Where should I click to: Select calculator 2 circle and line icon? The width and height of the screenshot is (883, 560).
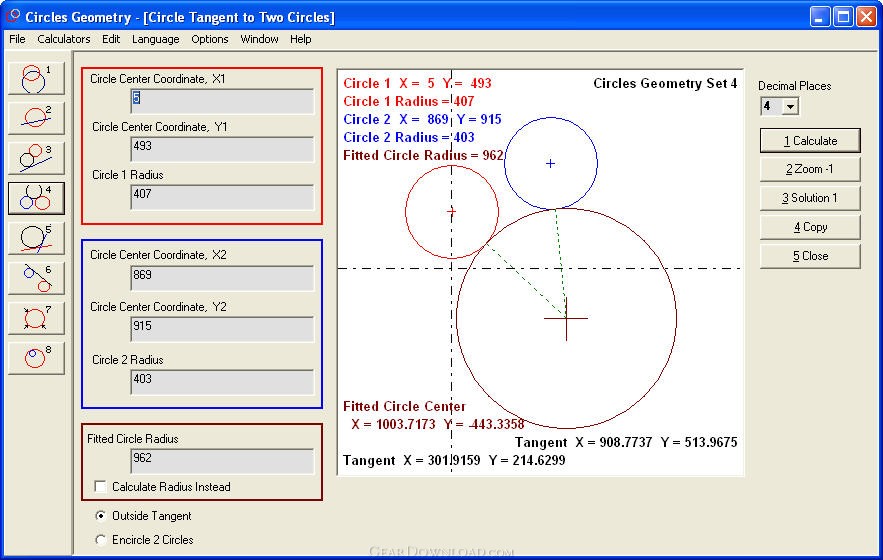[x=36, y=118]
